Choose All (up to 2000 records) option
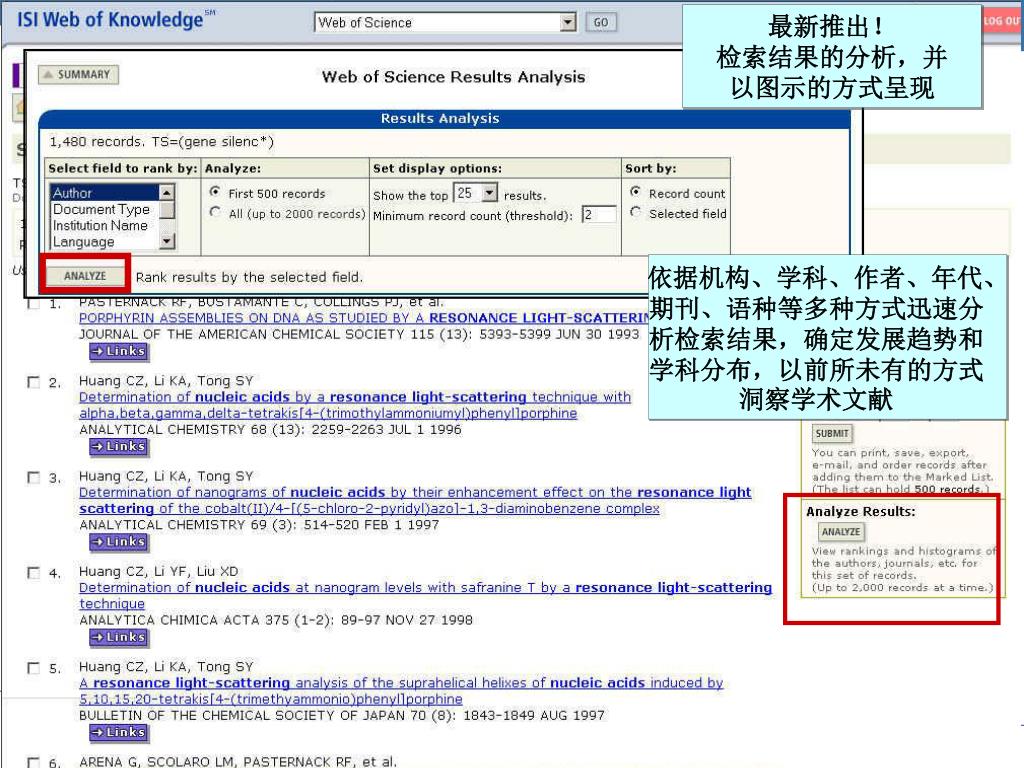Image resolution: width=1024 pixels, height=768 pixels. [x=214, y=213]
